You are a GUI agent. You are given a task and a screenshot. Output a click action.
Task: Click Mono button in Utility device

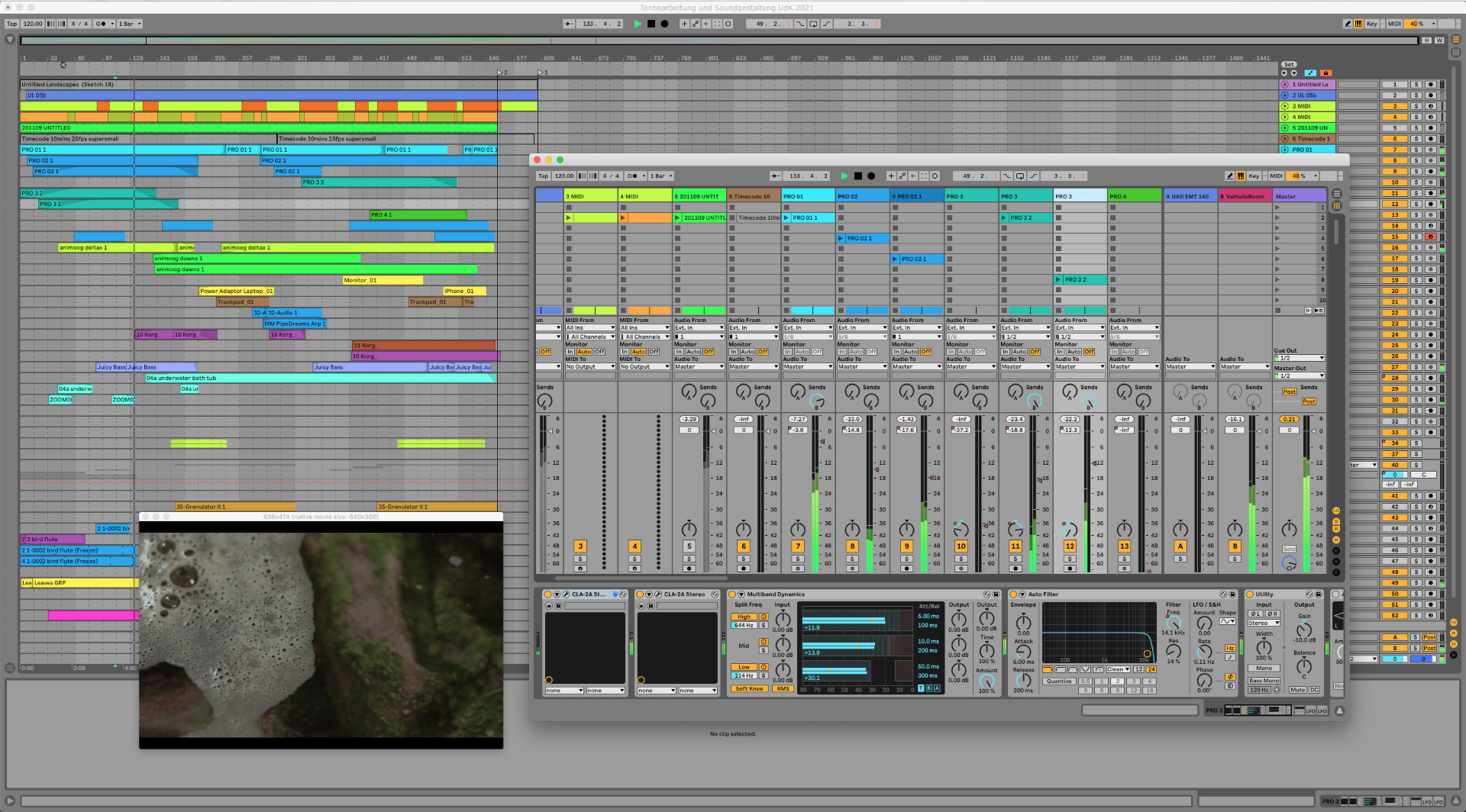1264,669
